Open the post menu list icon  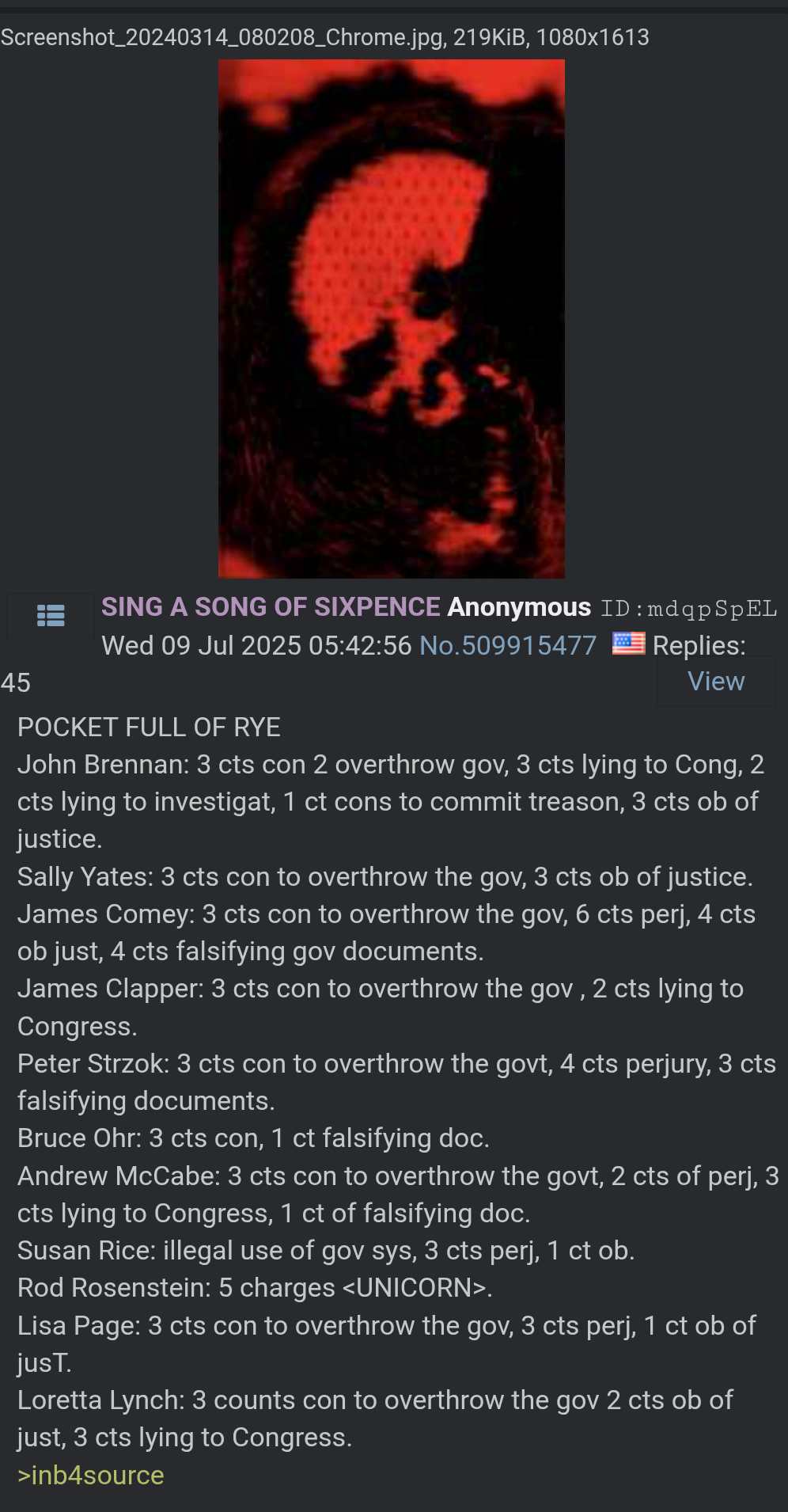pos(51,616)
